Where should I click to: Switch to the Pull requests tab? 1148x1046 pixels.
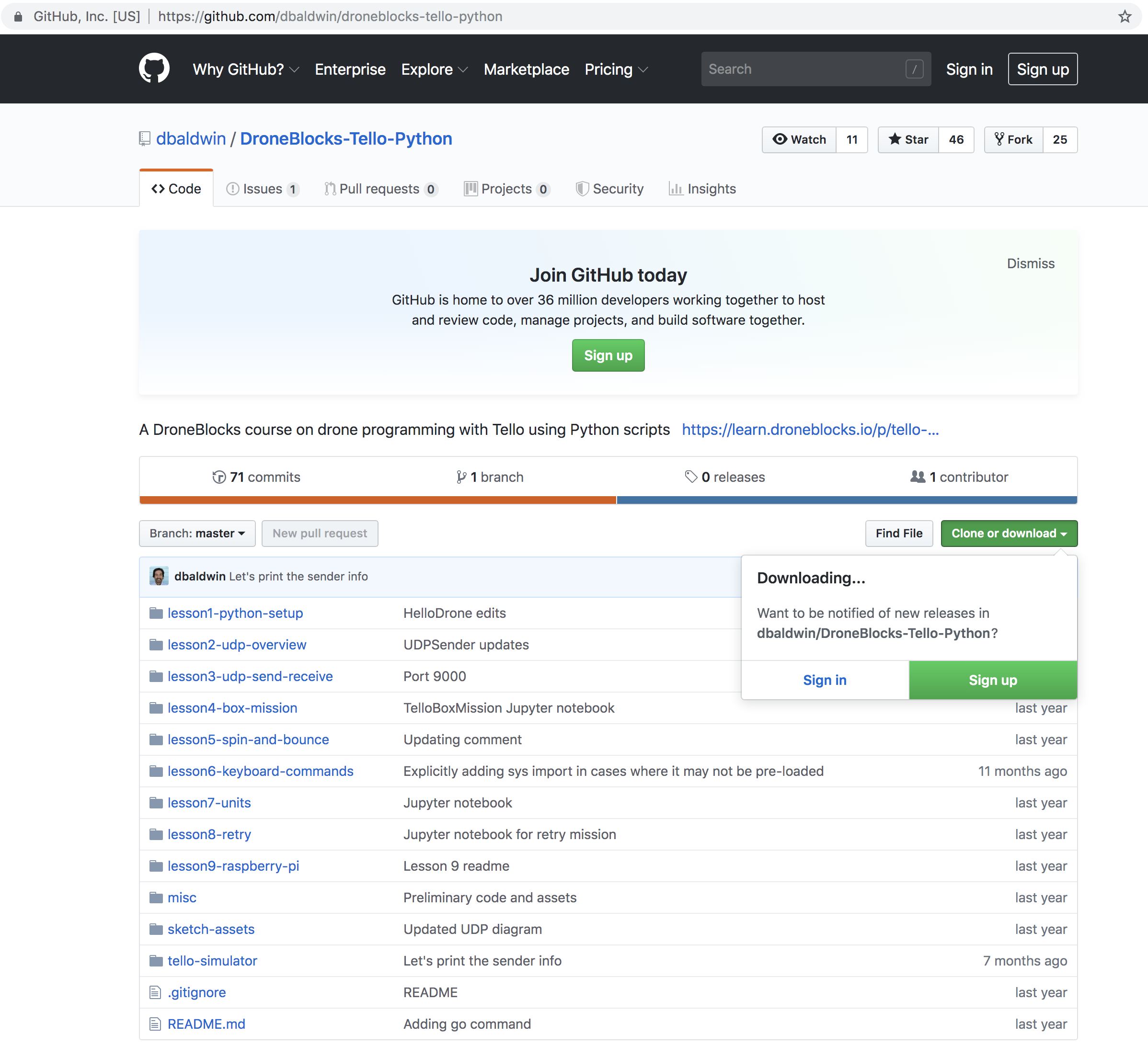point(381,188)
